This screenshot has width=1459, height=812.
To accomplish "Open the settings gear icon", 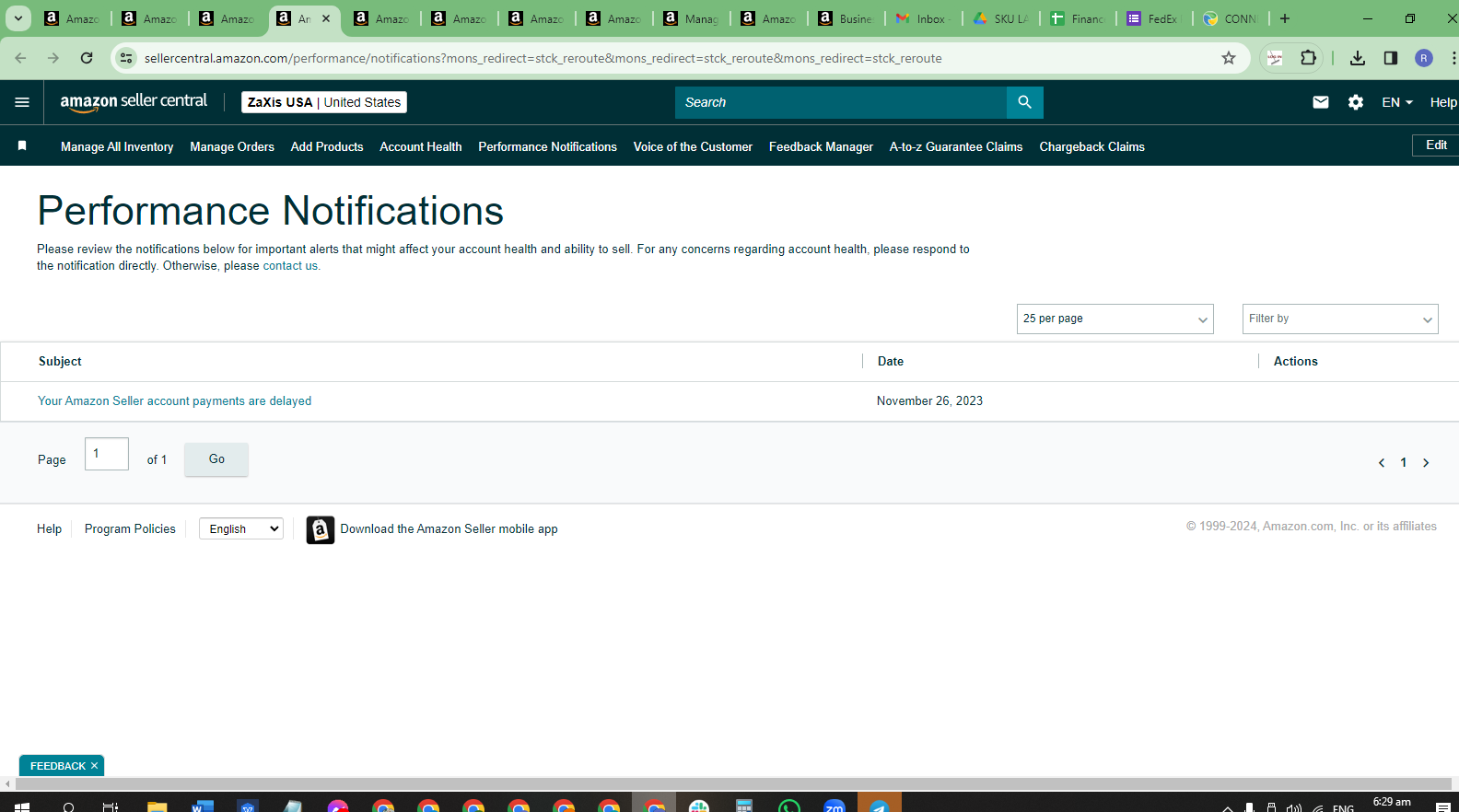I will point(1355,102).
